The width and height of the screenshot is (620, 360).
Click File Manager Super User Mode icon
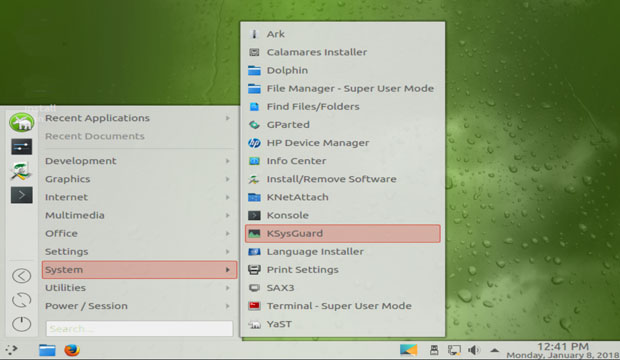(254, 89)
